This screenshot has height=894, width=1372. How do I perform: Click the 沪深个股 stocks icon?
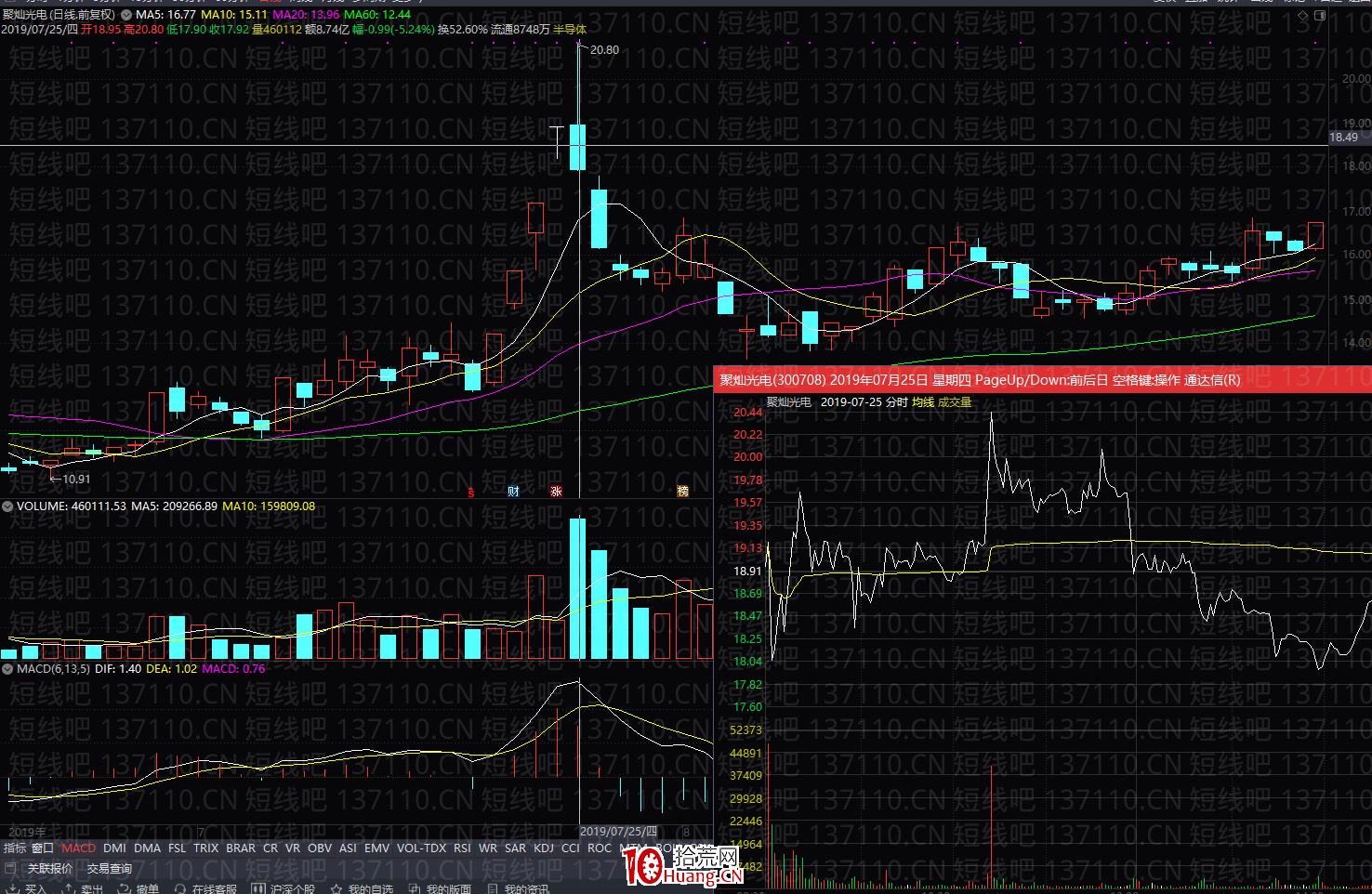(x=258, y=889)
